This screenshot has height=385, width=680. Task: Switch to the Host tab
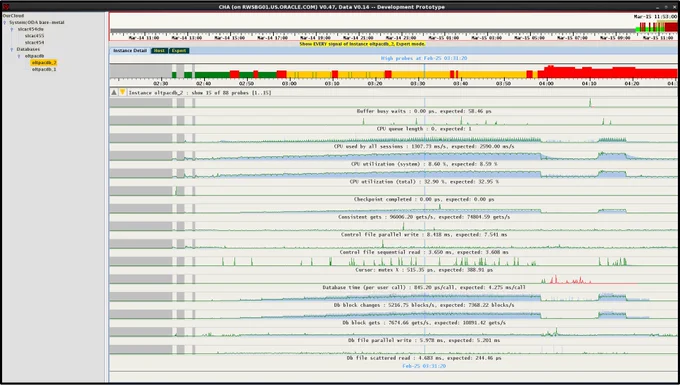pyautogui.click(x=159, y=51)
